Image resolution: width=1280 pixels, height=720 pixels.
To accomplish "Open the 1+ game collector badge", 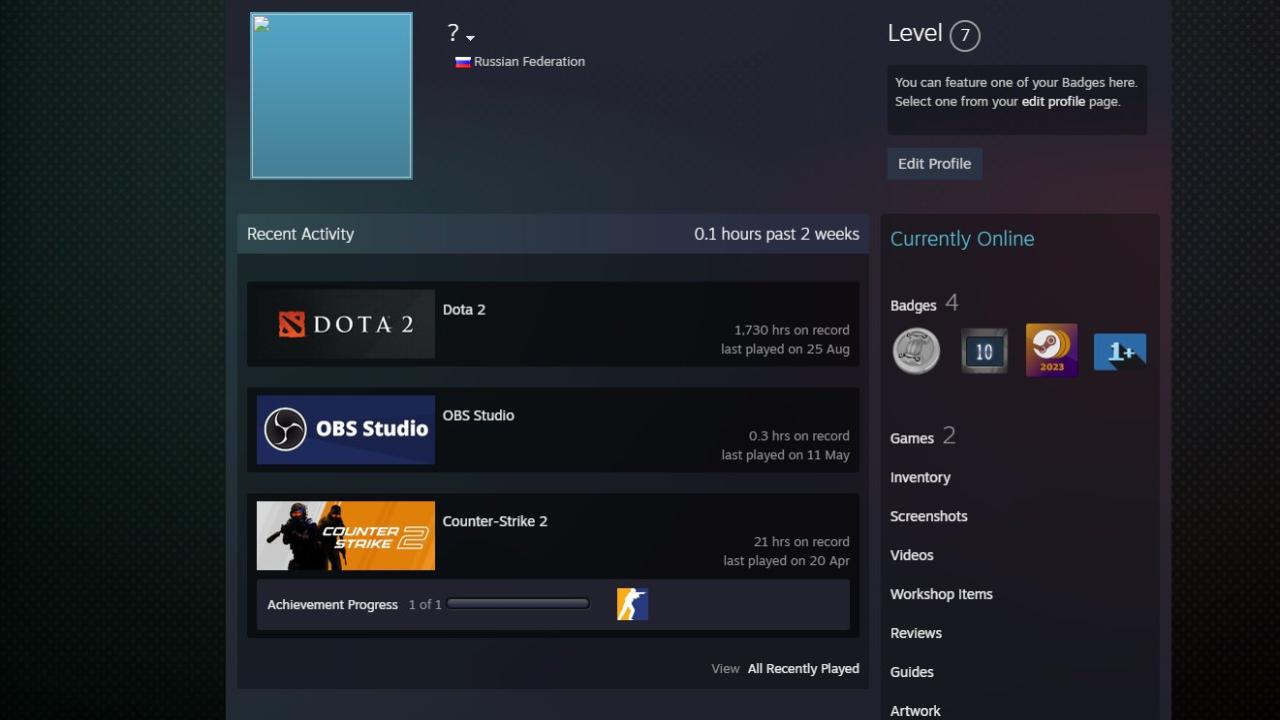I will pos(1120,352).
